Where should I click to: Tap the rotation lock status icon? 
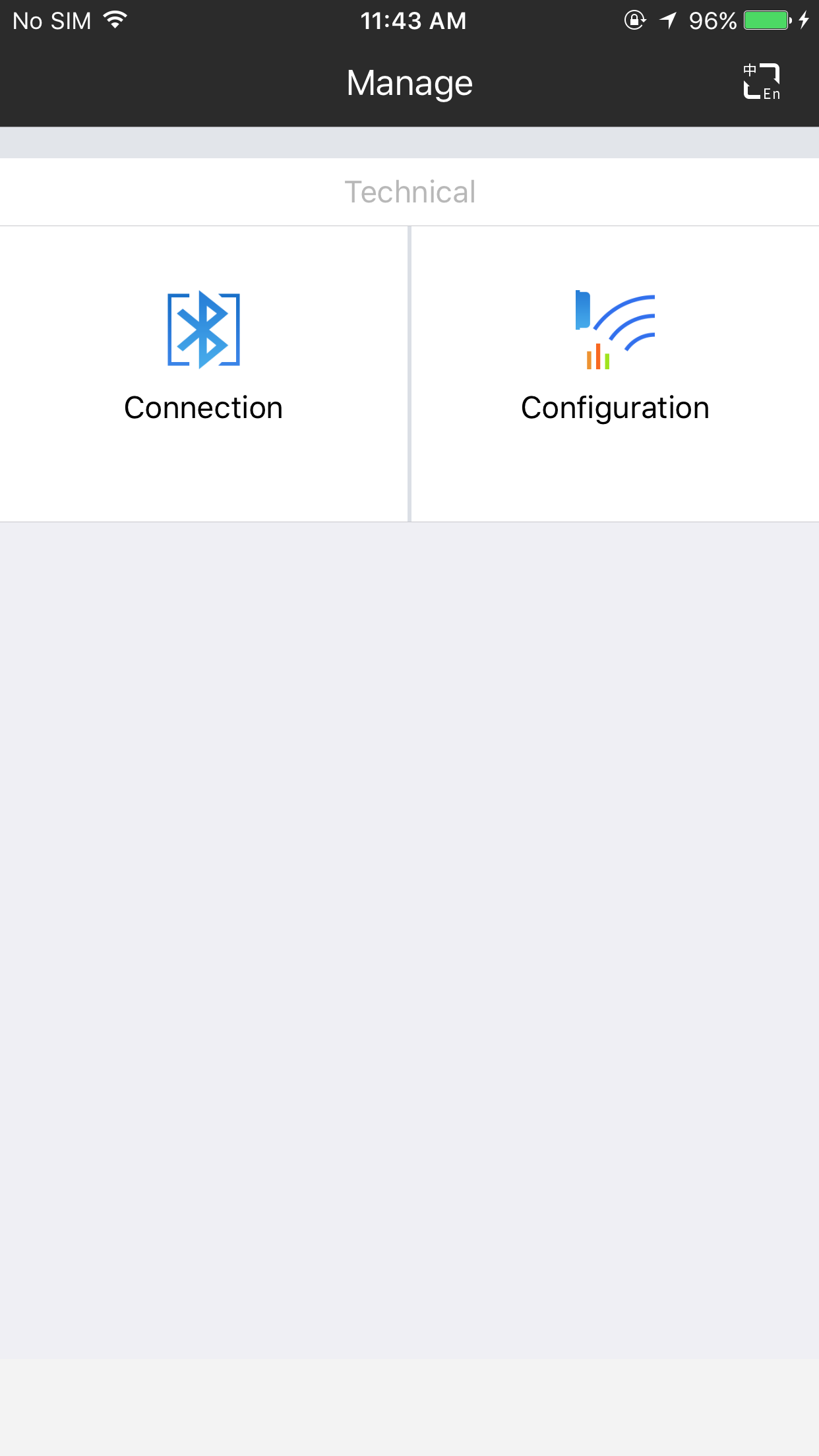634,20
